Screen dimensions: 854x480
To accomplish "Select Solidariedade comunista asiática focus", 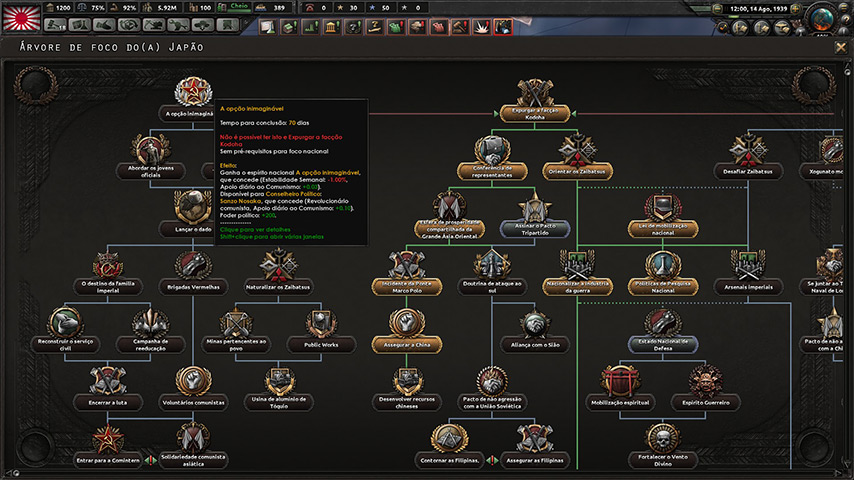I will coord(193,447).
